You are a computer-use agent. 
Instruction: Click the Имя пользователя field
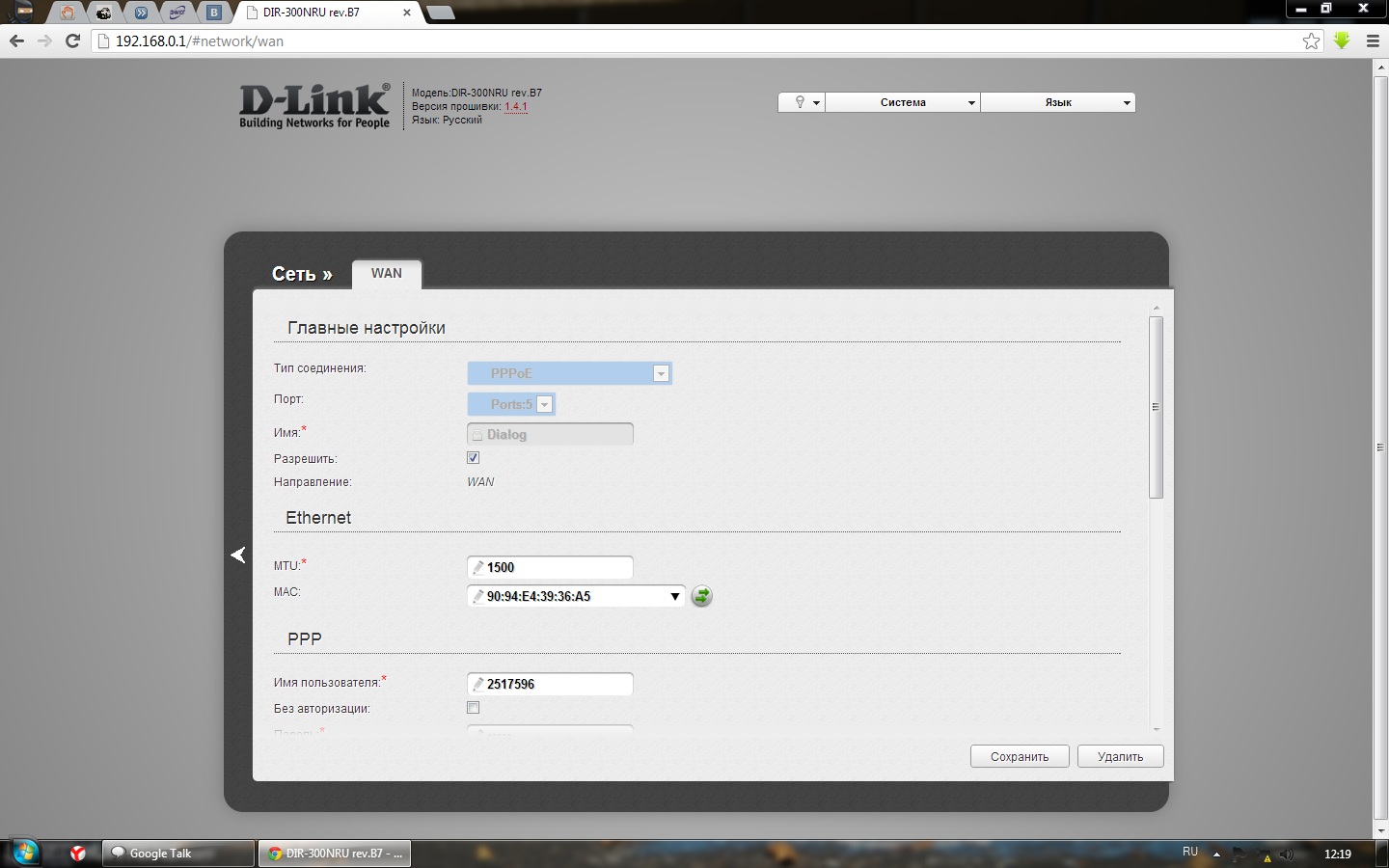pyautogui.click(x=550, y=684)
